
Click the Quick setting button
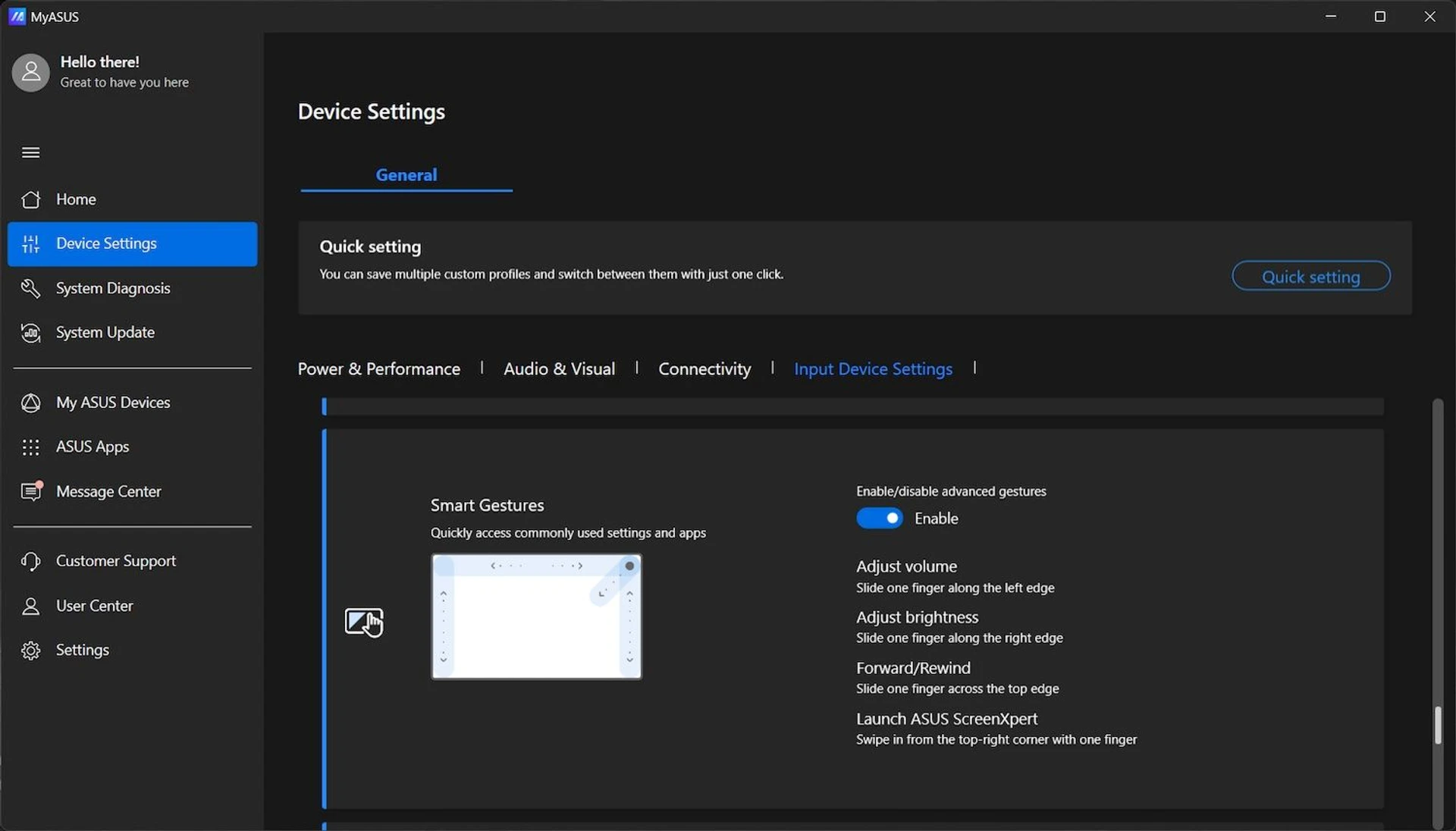tap(1311, 276)
